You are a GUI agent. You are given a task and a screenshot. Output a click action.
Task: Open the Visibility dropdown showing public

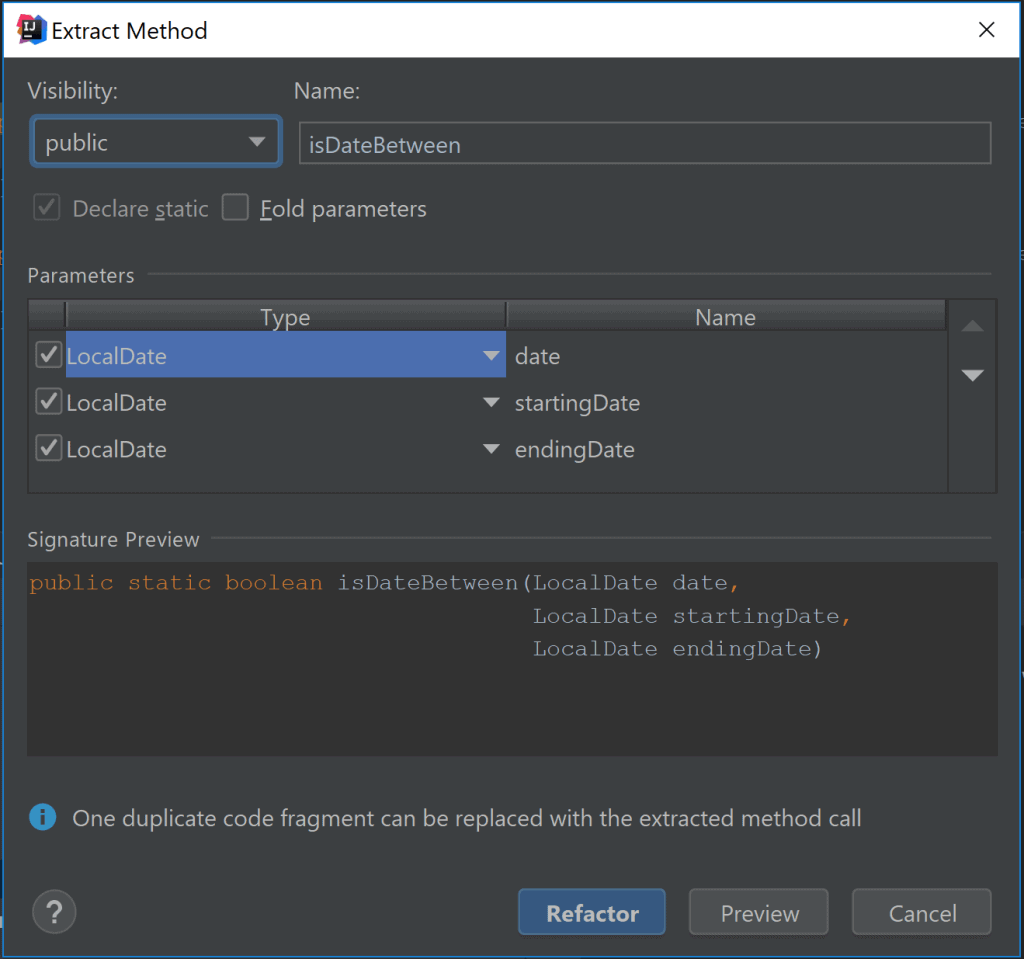point(155,142)
